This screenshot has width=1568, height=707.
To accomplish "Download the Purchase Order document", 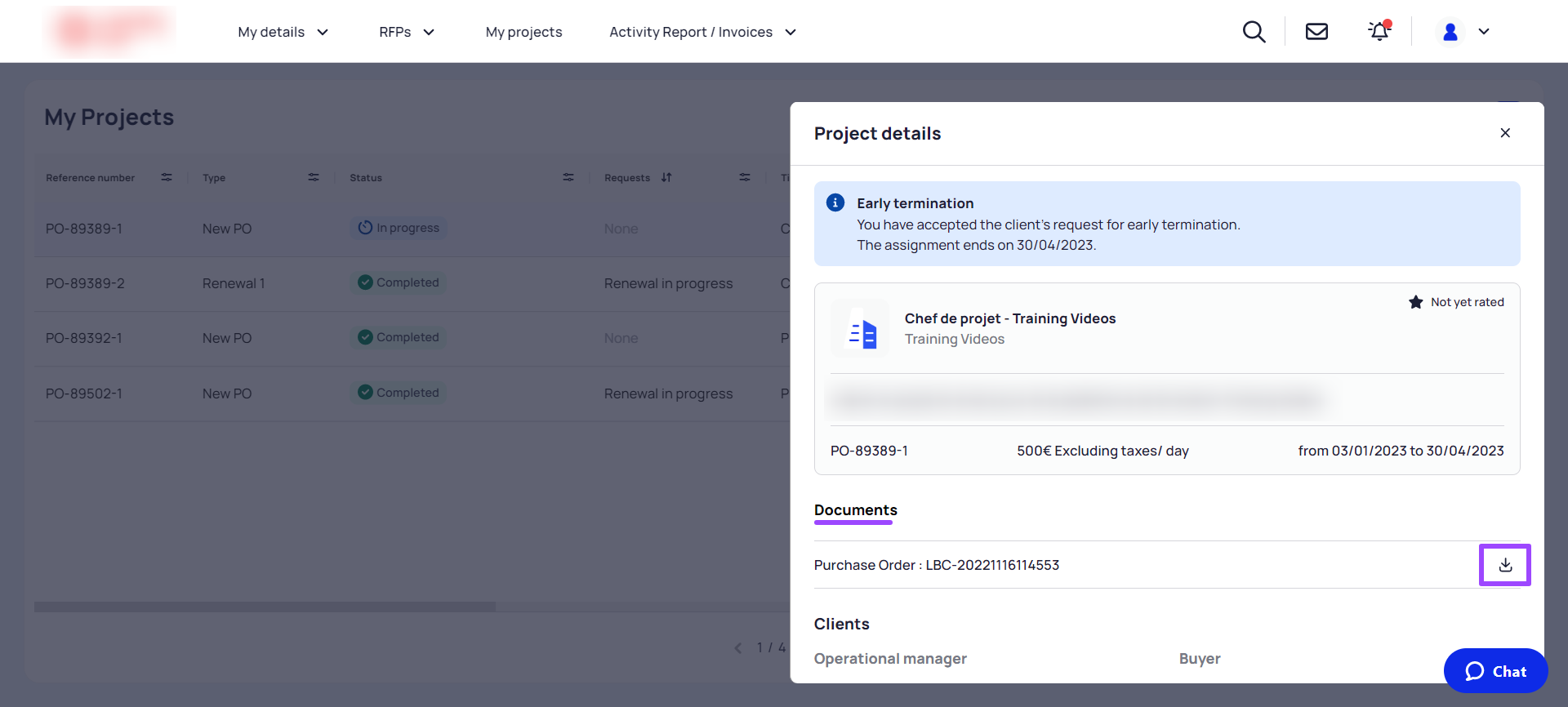I will click(x=1505, y=565).
